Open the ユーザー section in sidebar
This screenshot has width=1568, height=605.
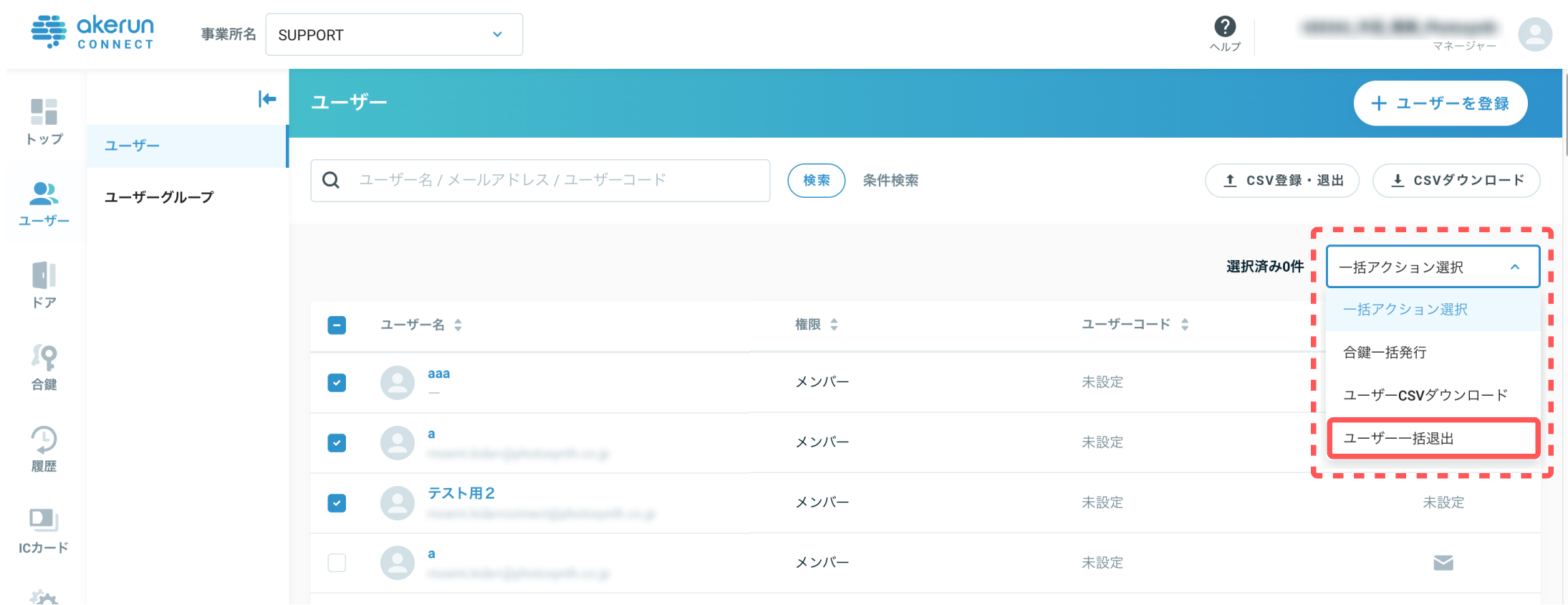pos(44,204)
